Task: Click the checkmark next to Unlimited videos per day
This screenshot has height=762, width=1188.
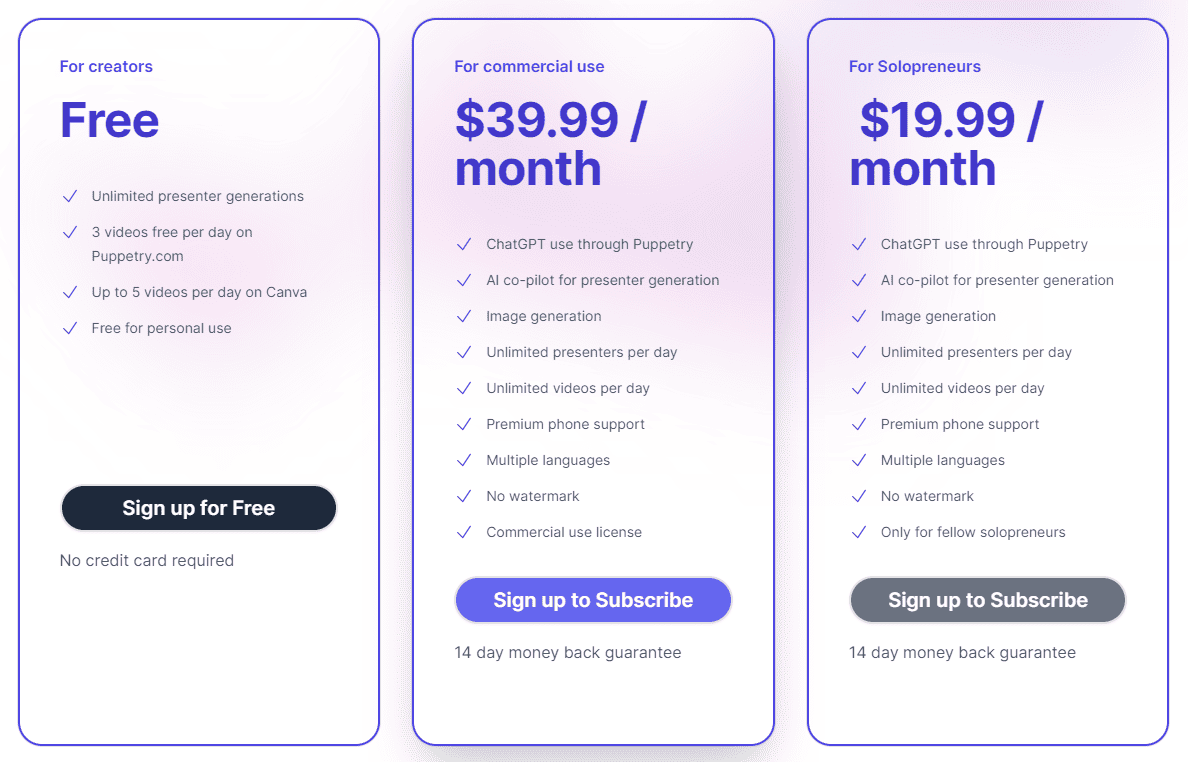Action: click(464, 388)
